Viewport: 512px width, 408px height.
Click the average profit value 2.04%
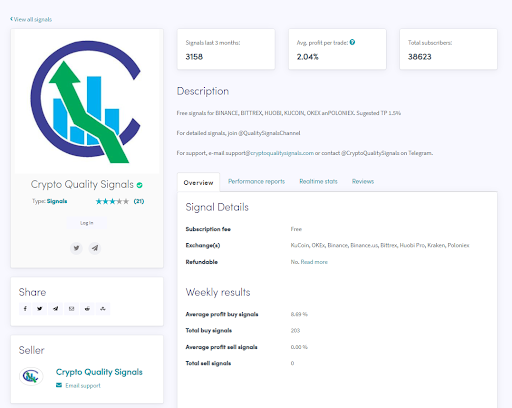coord(307,57)
